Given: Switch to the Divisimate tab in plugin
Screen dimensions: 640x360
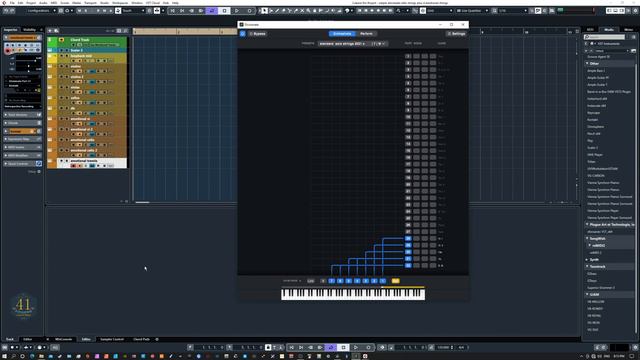Looking at the screenshot, I should click(342, 34).
